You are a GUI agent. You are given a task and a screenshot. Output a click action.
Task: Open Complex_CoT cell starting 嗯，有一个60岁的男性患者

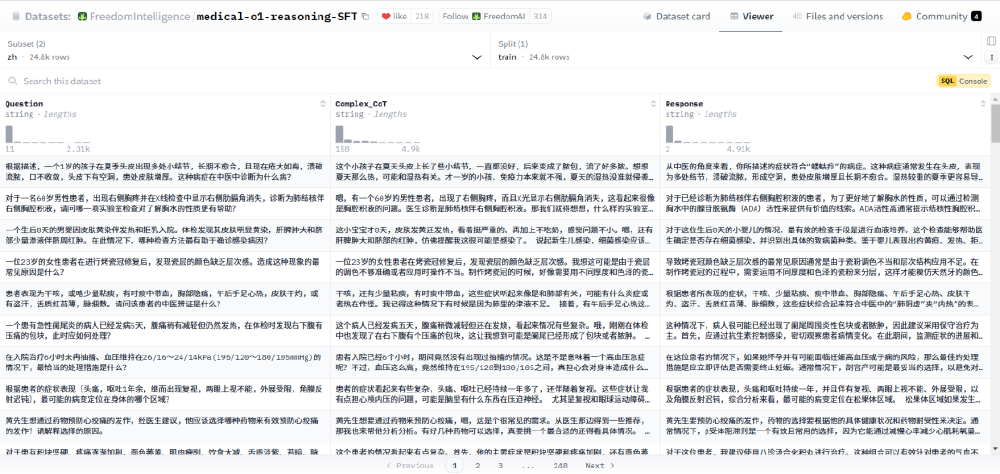pyautogui.click(x=496, y=204)
